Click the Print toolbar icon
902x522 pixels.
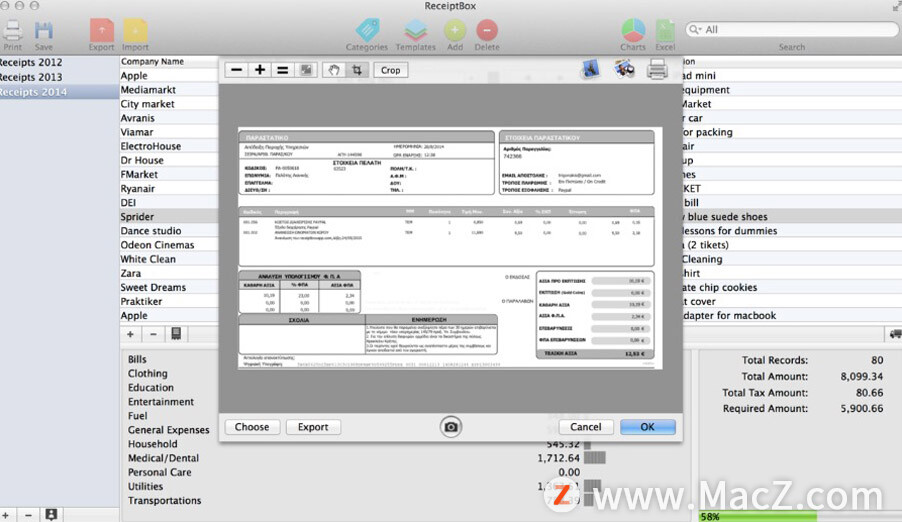tap(13, 31)
